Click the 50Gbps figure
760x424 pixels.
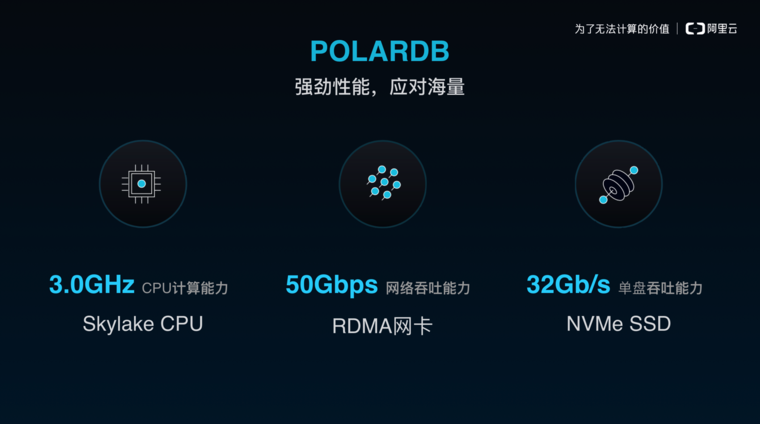pos(331,285)
